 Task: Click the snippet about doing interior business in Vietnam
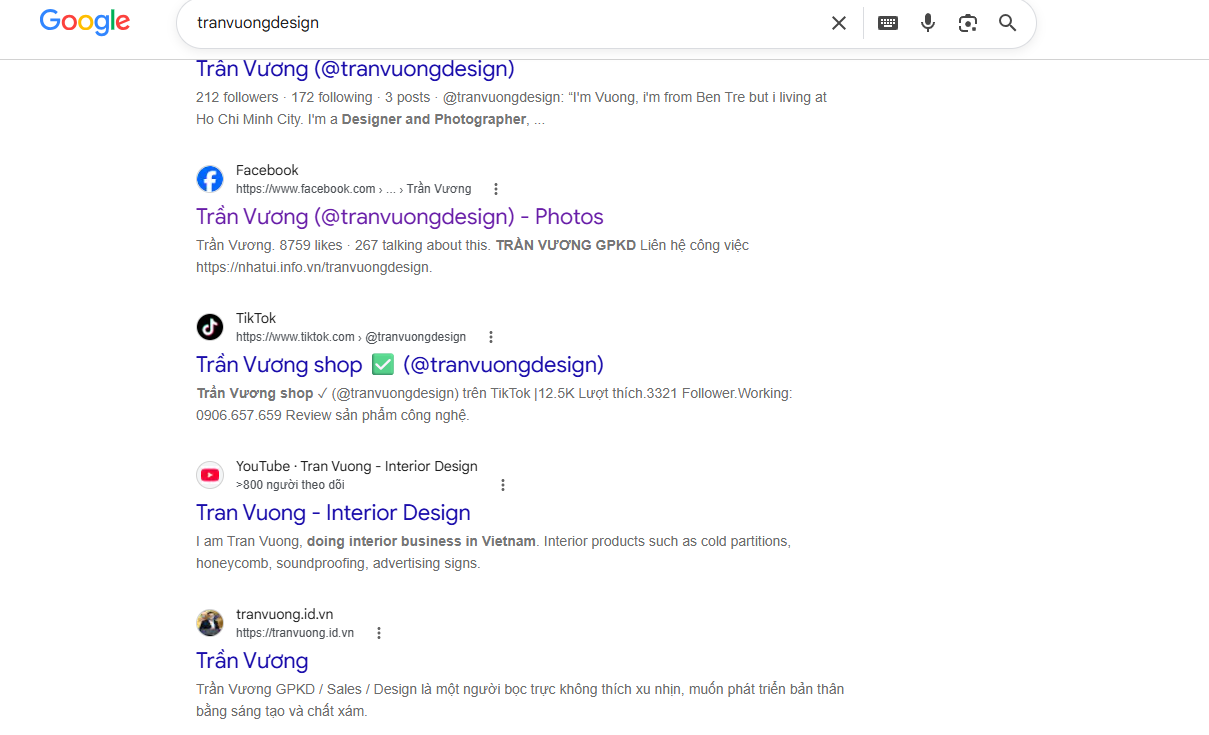(x=493, y=552)
